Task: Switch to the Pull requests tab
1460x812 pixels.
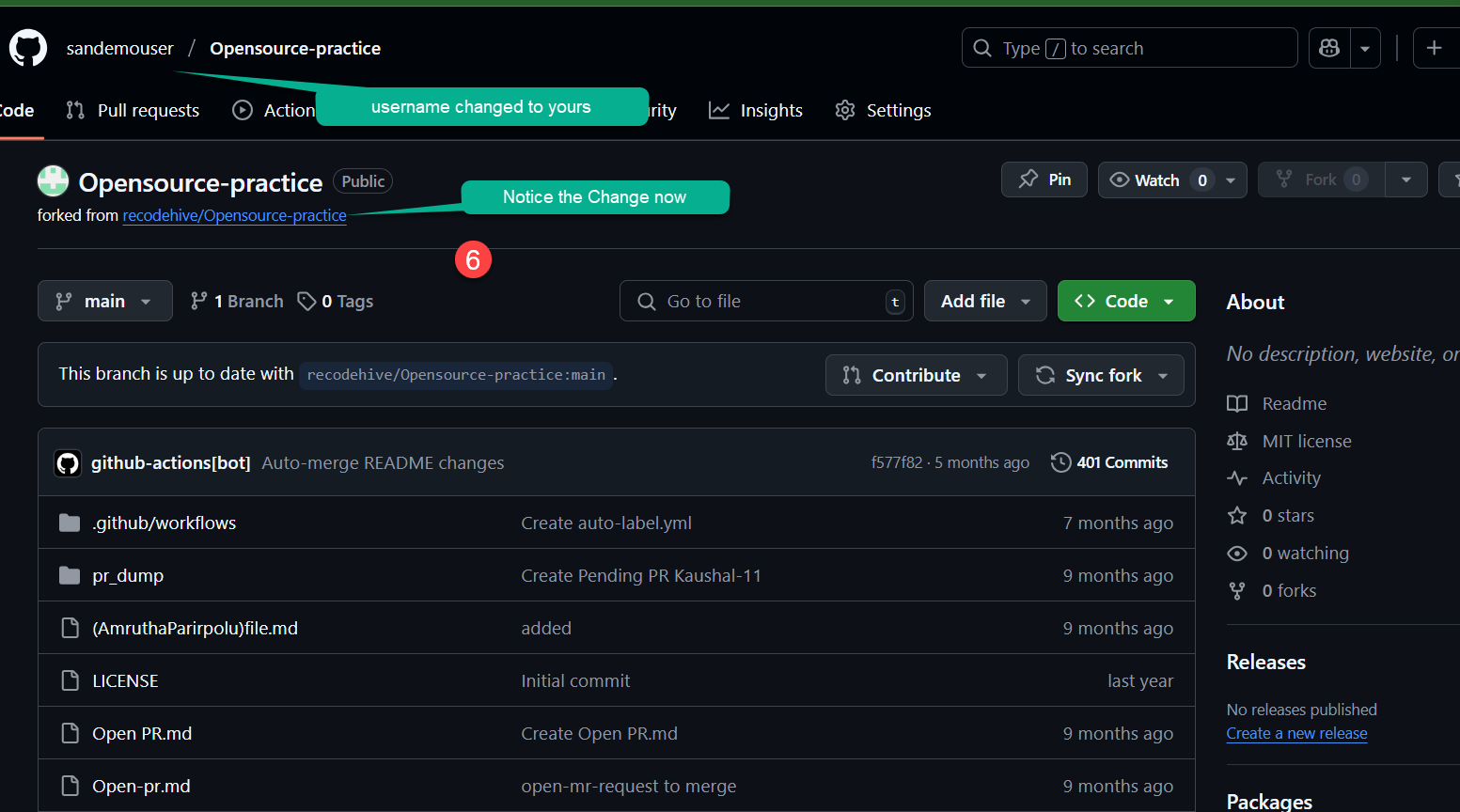Action: (133, 110)
